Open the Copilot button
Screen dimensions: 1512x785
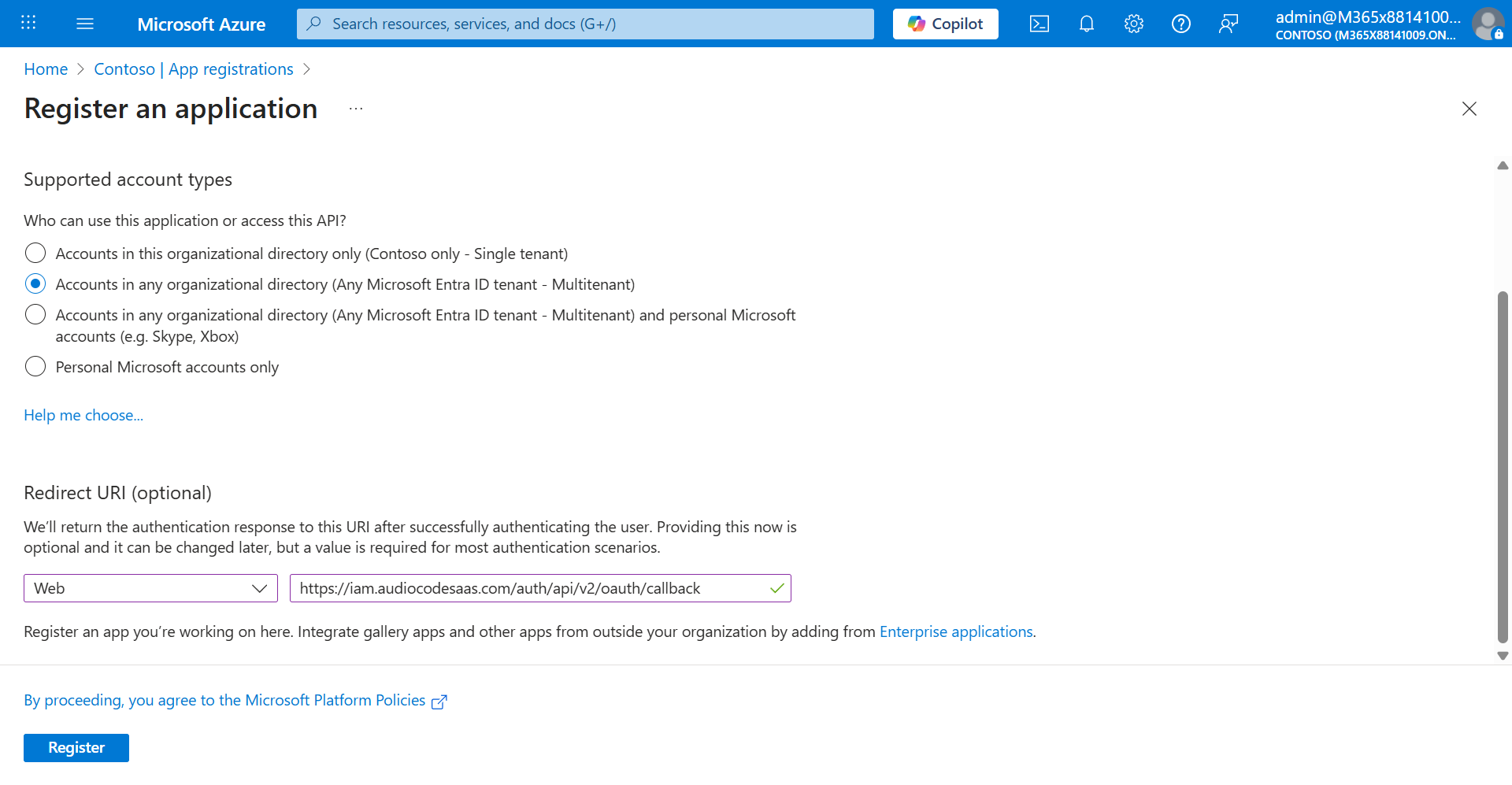(x=945, y=24)
